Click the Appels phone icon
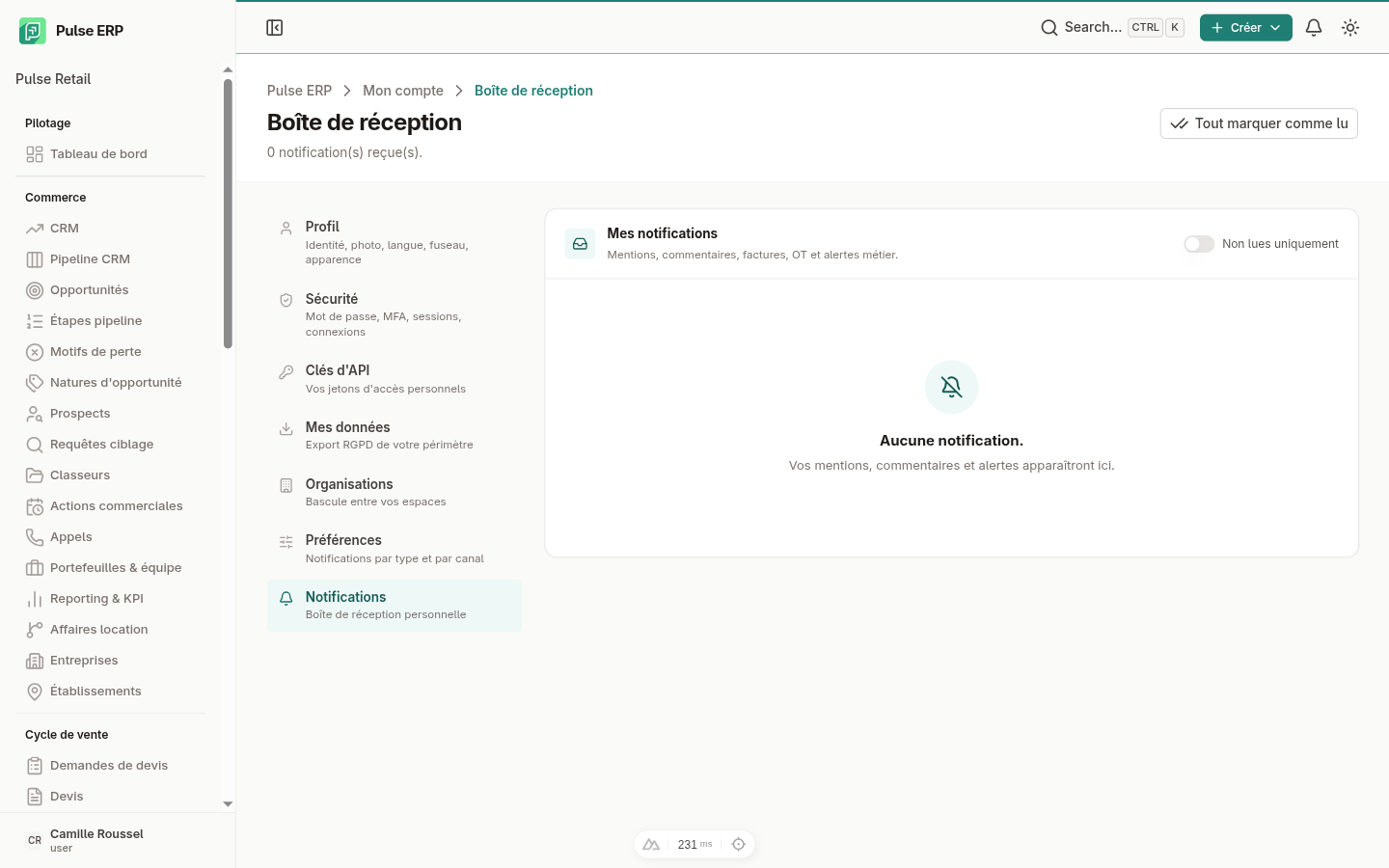The height and width of the screenshot is (868, 1389). click(35, 537)
